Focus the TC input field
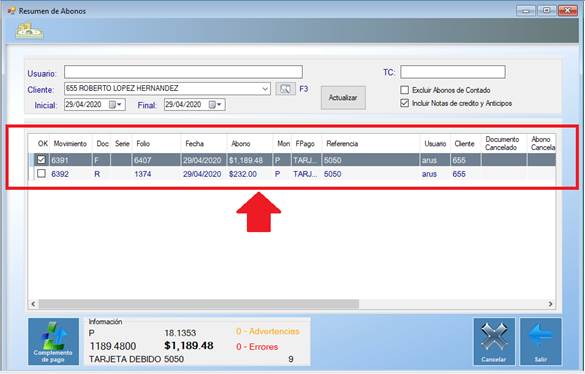Screen dimensions: 585x374 pyautogui.click(x=453, y=72)
